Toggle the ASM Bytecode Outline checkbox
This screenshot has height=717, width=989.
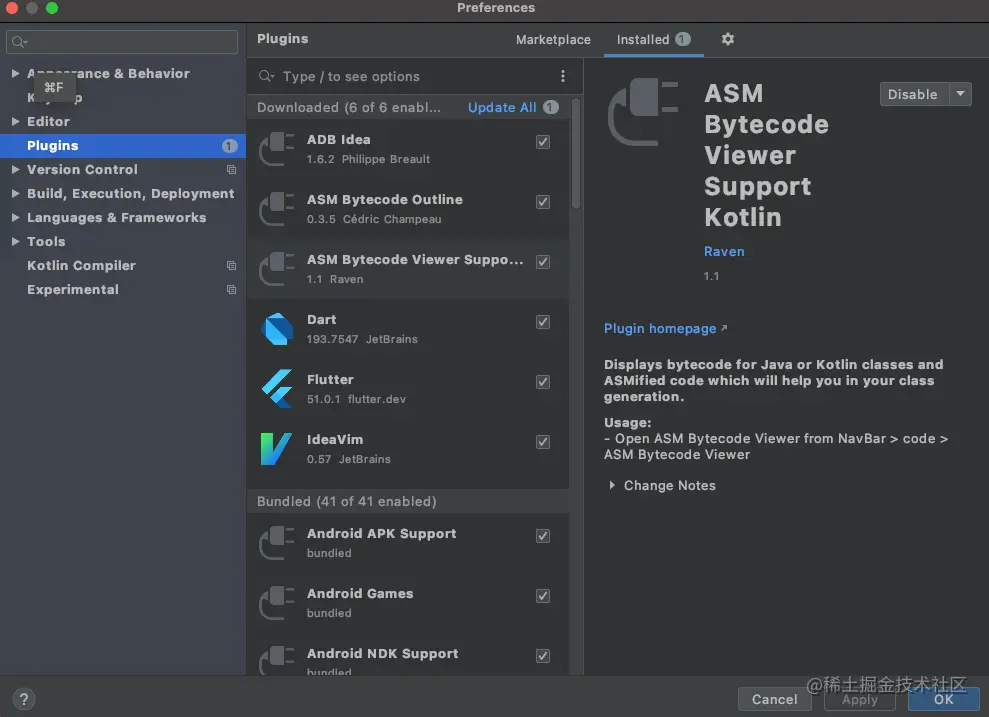point(542,202)
